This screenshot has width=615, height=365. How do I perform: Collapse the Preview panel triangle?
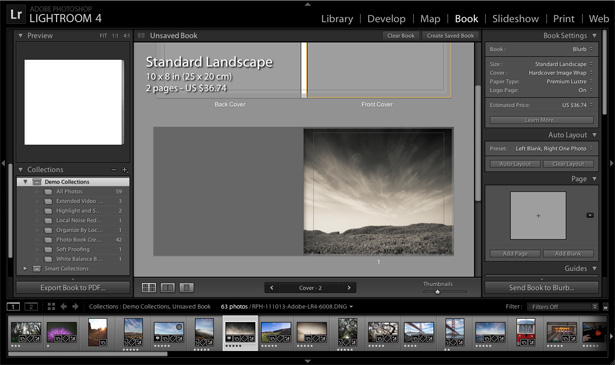[20, 36]
